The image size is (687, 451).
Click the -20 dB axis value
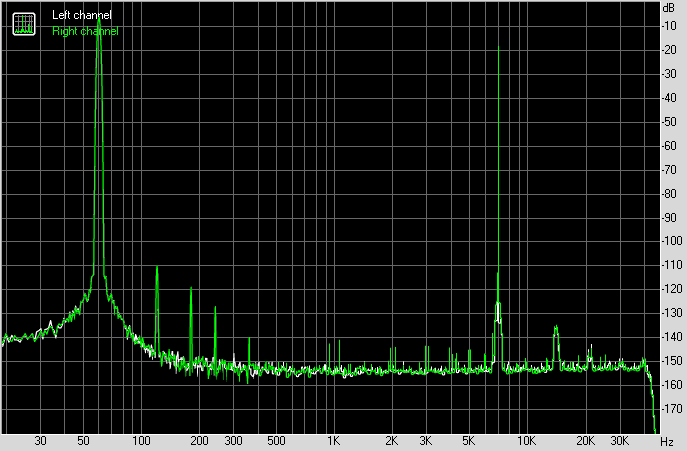pos(669,50)
